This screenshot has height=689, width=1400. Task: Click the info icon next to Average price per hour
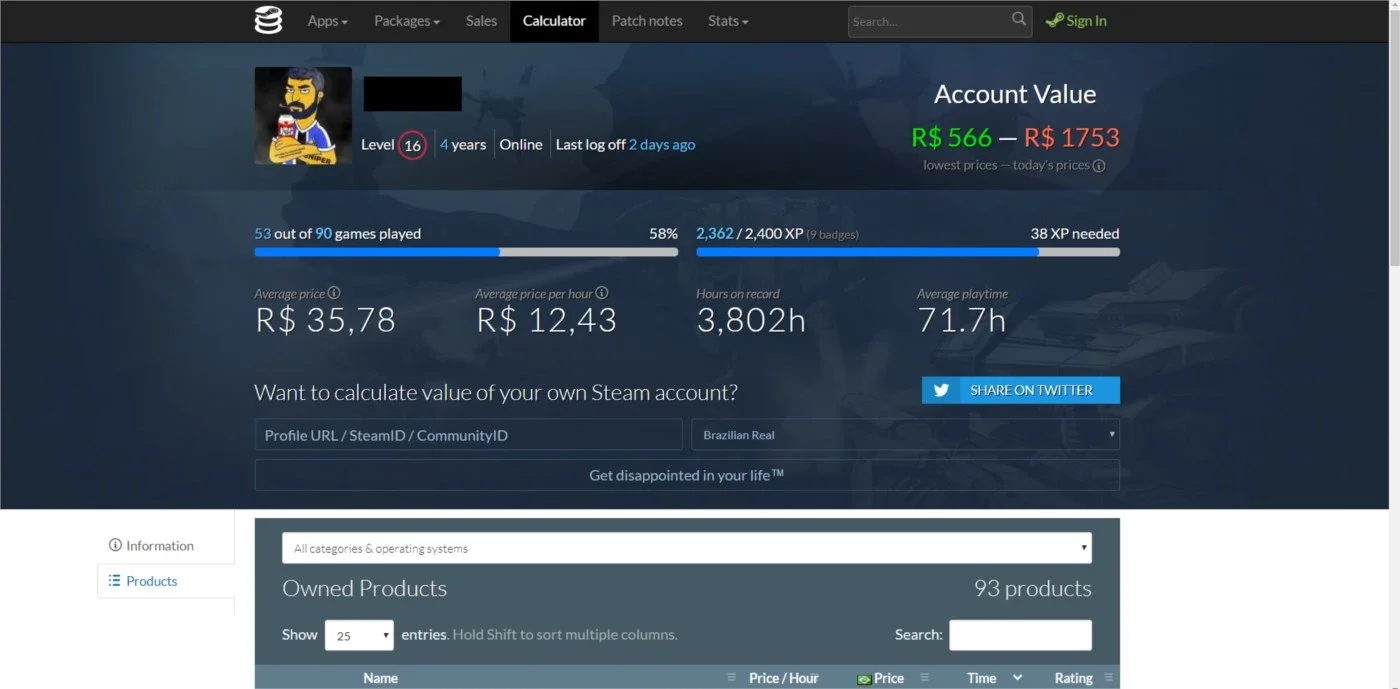pyautogui.click(x=602, y=293)
